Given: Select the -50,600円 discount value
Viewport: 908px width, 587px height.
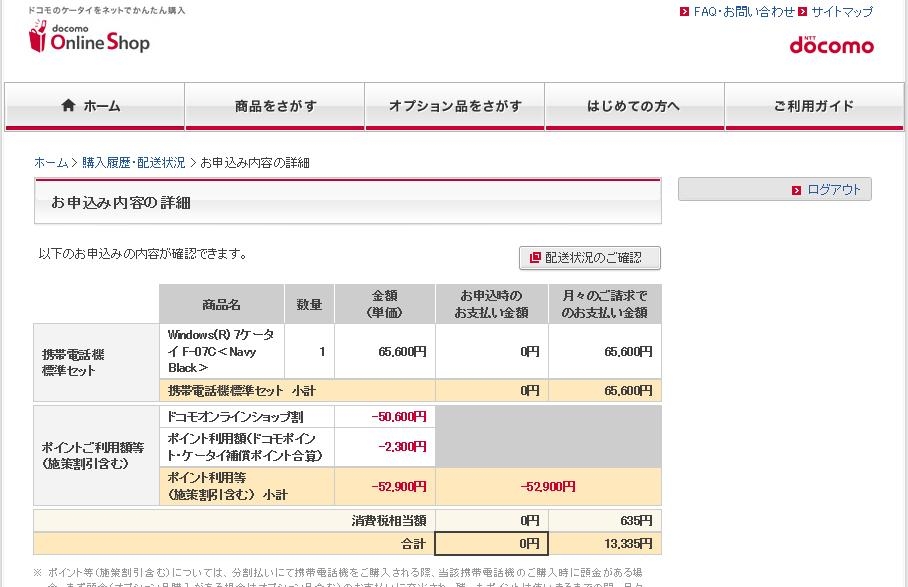Looking at the screenshot, I should pyautogui.click(x=399, y=417).
